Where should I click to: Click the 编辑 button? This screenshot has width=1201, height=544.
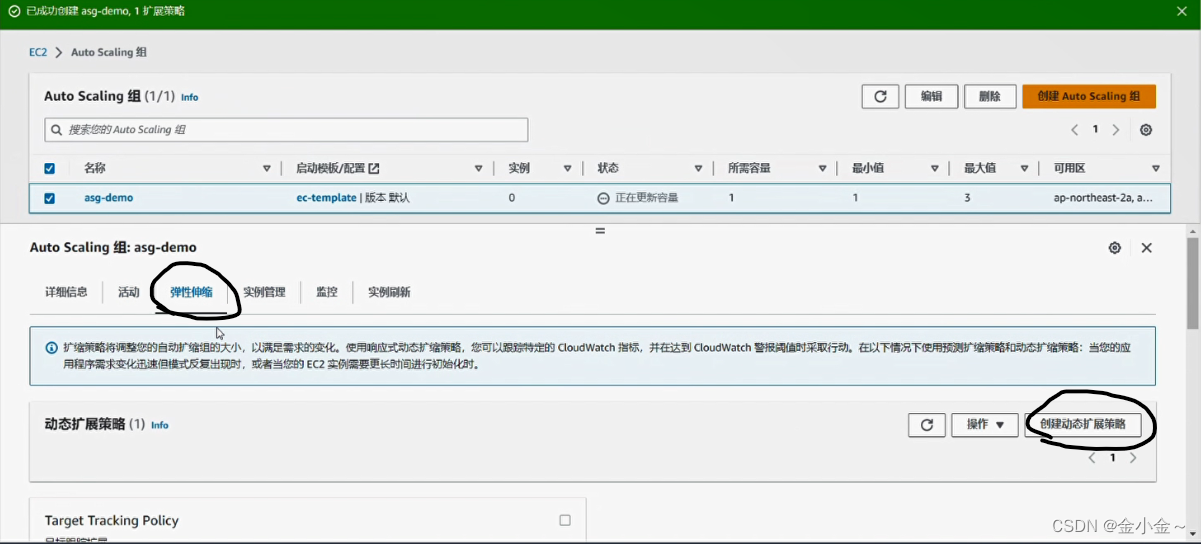(931, 96)
